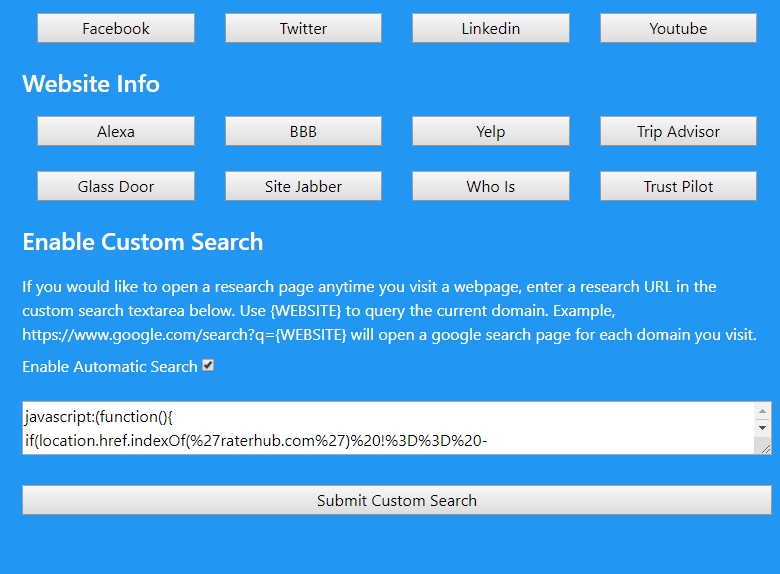Click the Site Jabber button

pyautogui.click(x=303, y=186)
